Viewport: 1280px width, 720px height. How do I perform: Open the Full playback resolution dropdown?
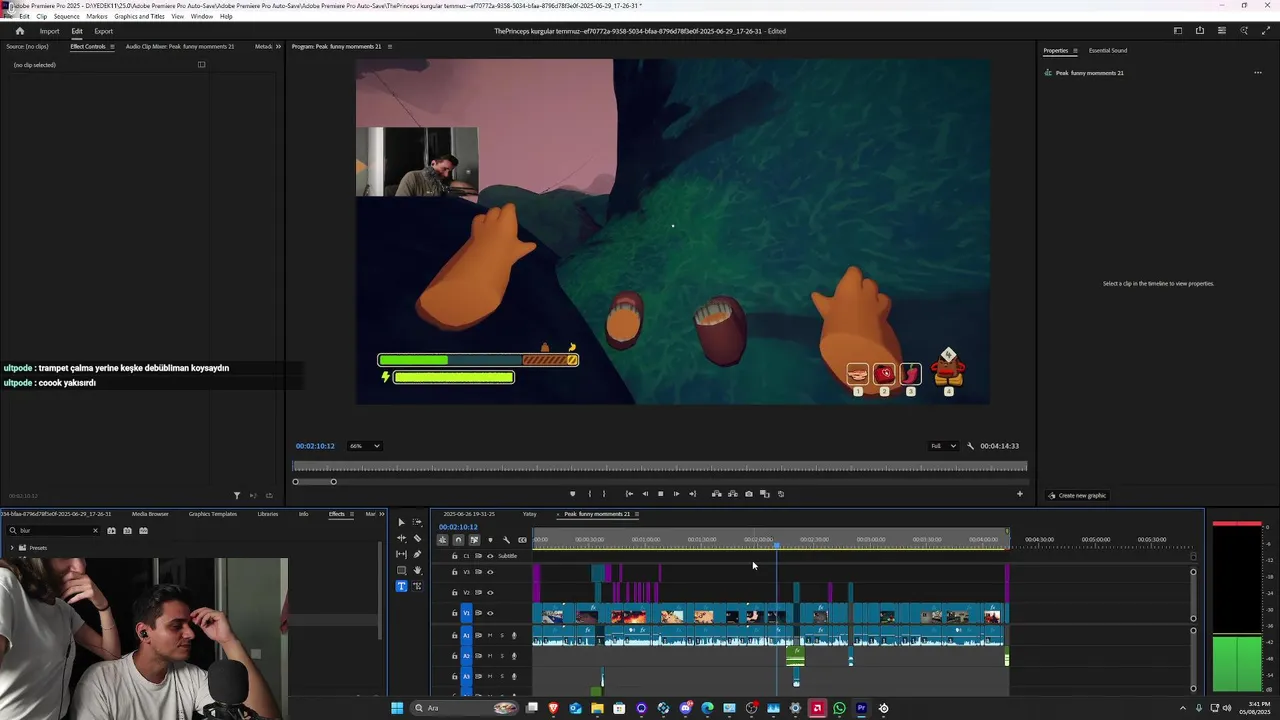(943, 446)
